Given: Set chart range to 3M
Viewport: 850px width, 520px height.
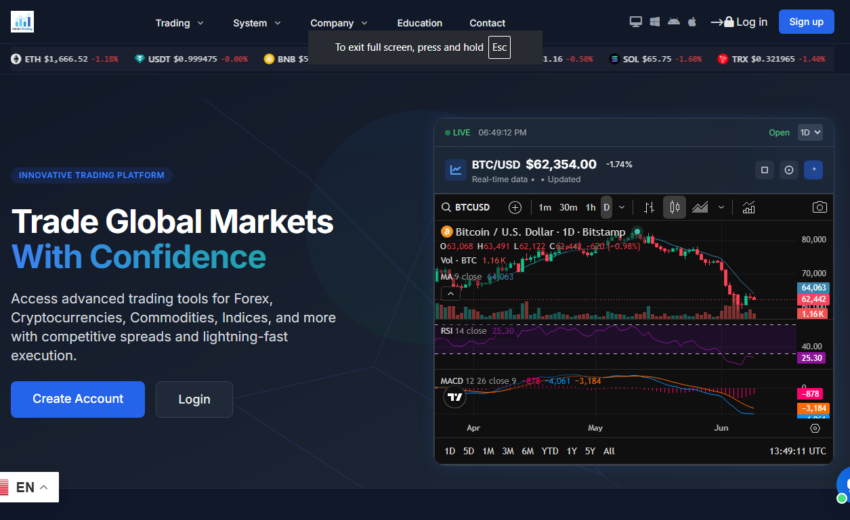Looking at the screenshot, I should click(x=508, y=451).
